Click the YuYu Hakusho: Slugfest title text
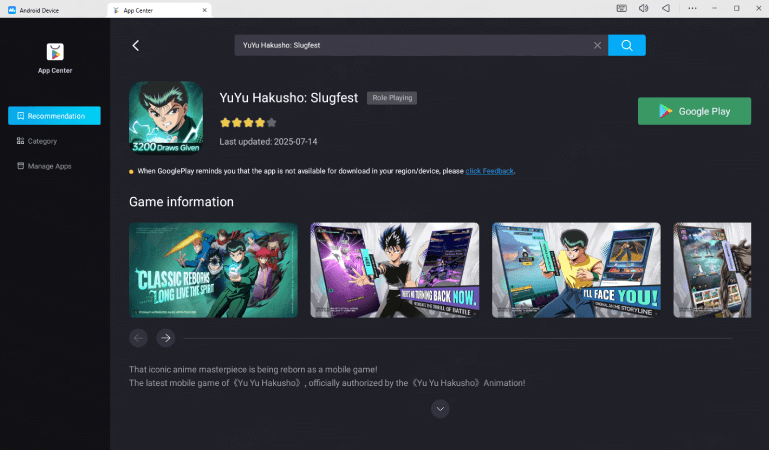The image size is (769, 450). coord(289,98)
